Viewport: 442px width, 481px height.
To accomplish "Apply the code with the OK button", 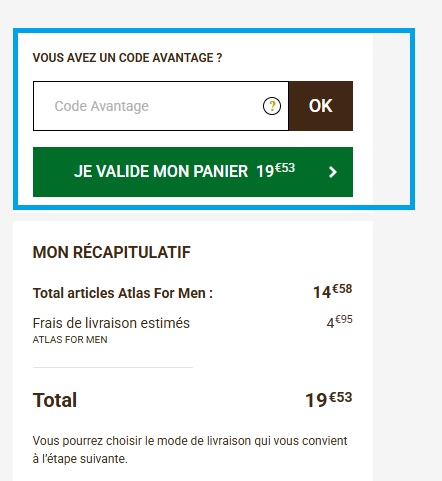I will point(321,106).
